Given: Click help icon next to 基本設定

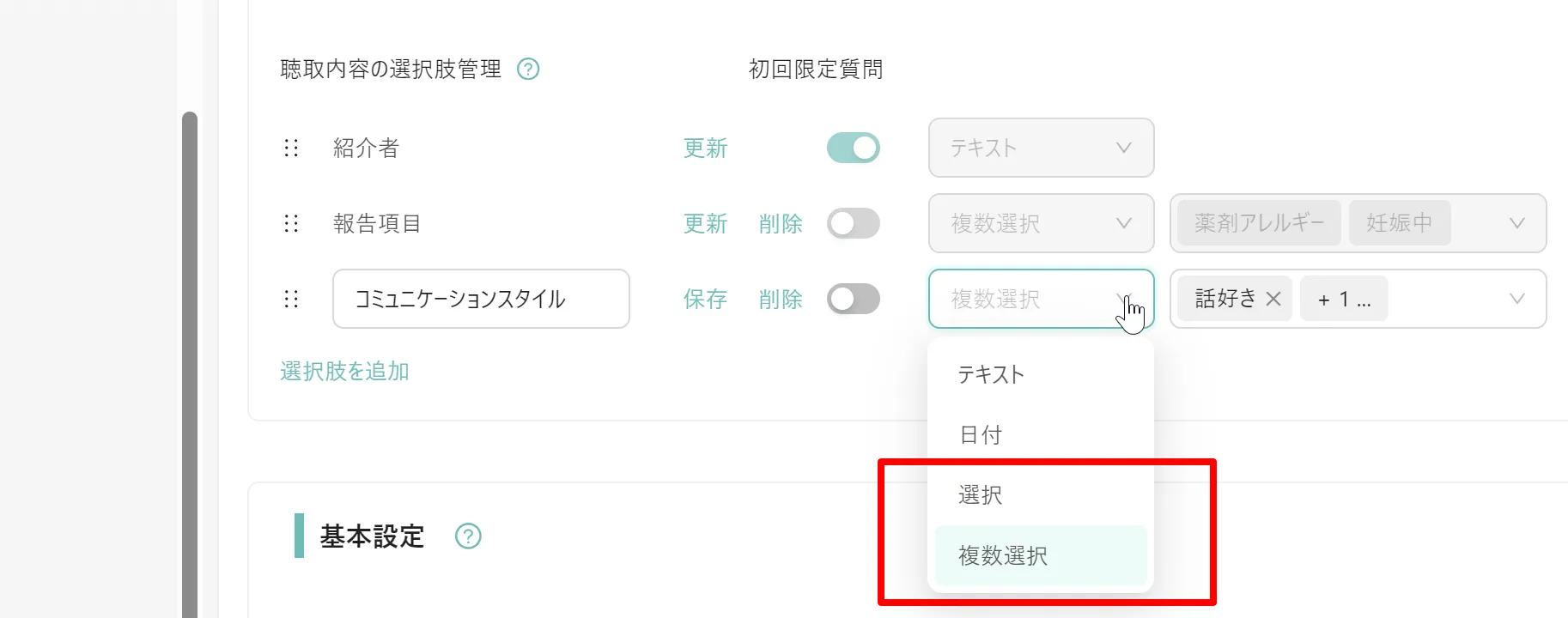Looking at the screenshot, I should 468,536.
